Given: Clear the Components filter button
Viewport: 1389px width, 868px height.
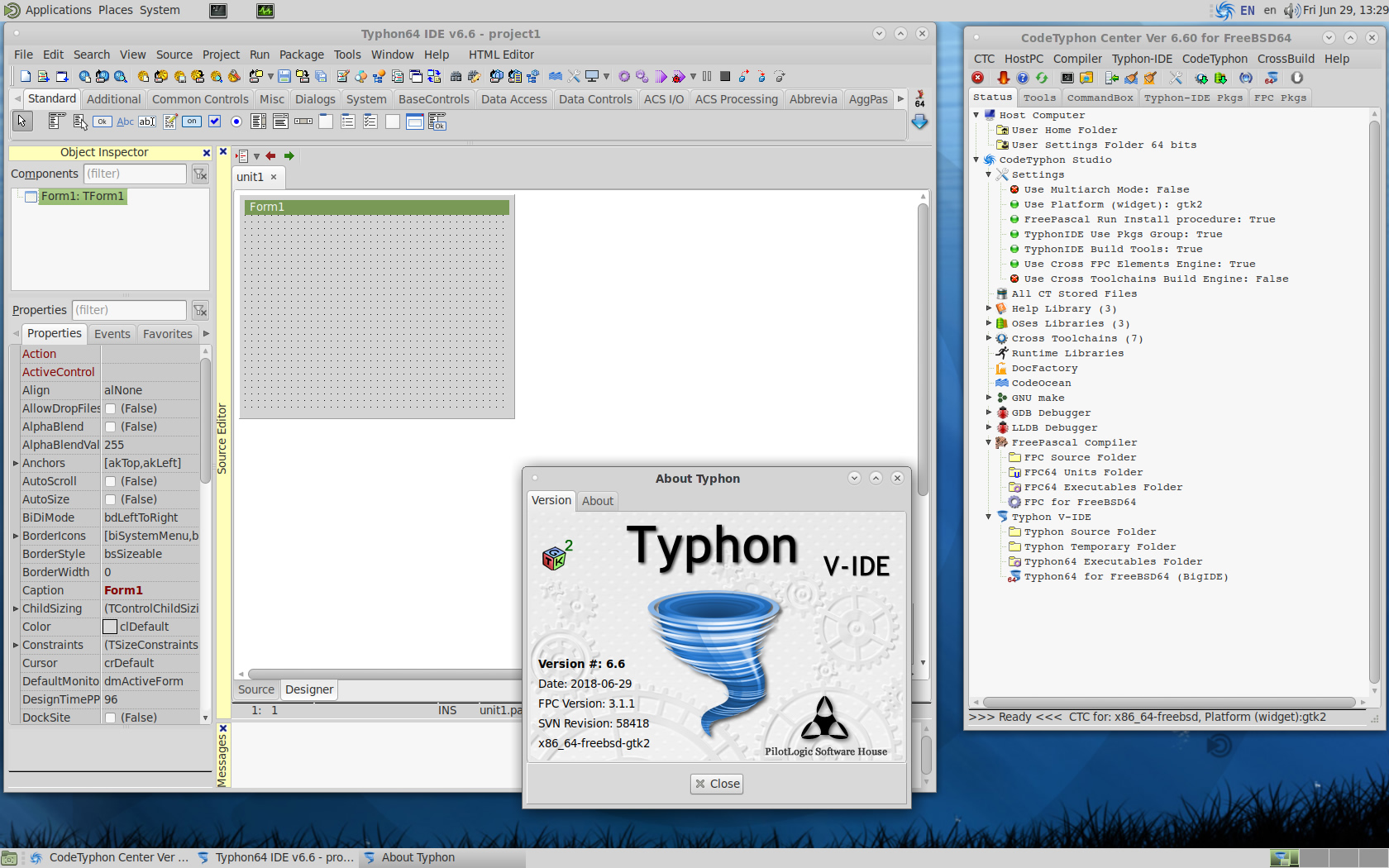Looking at the screenshot, I should click(x=200, y=174).
